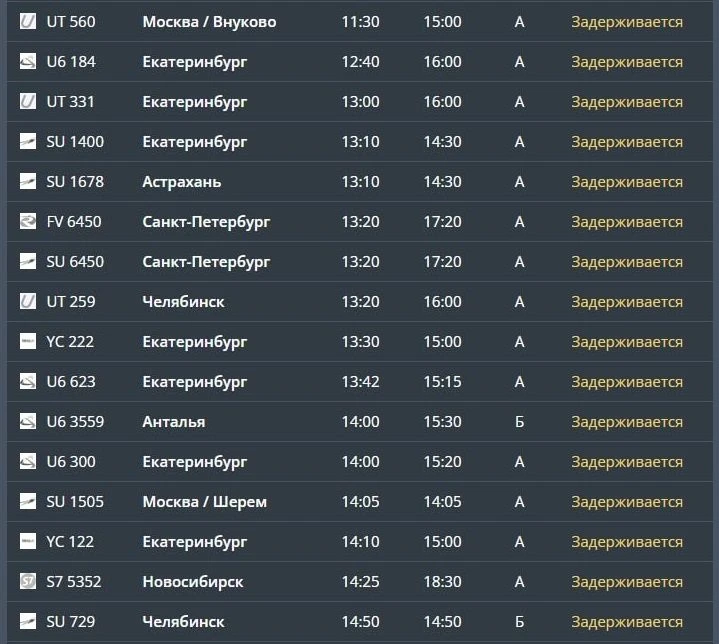Click the Aeroflot logo beside SU 1400
719x644 pixels.
coord(28,141)
